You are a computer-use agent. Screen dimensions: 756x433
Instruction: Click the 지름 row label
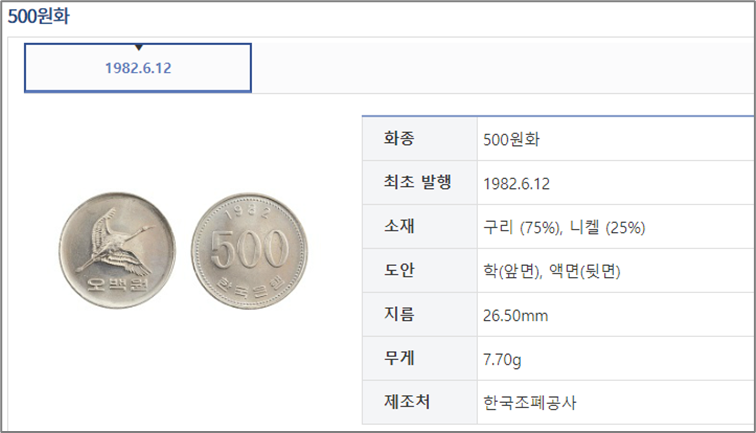[x=399, y=314]
